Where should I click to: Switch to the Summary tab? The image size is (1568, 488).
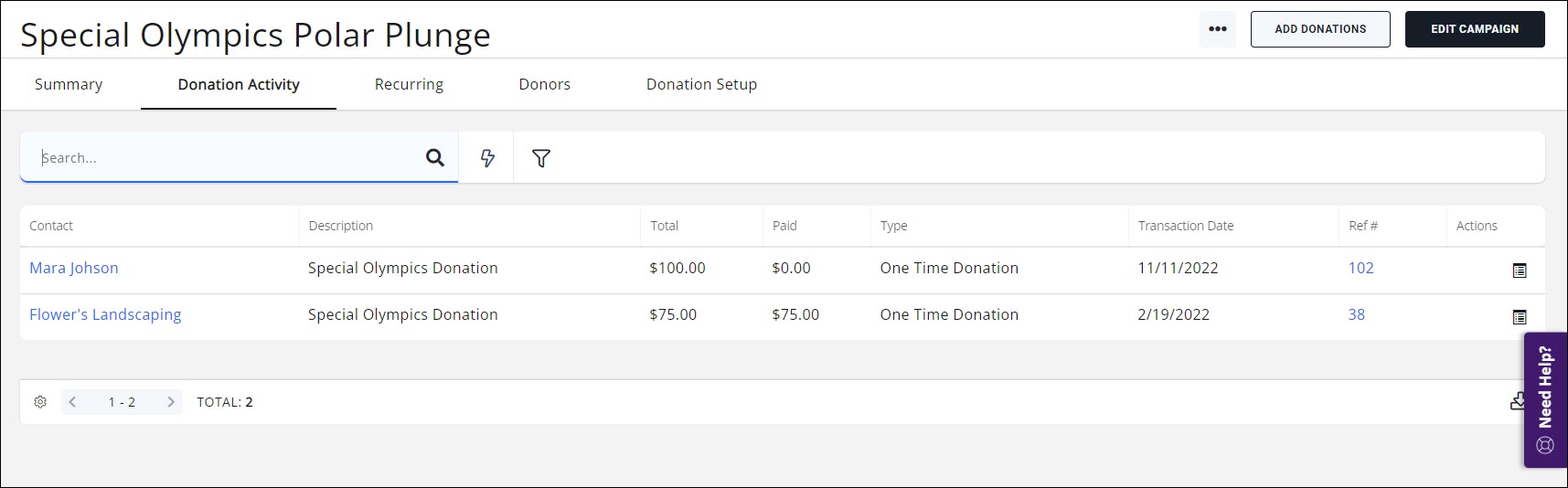69,84
